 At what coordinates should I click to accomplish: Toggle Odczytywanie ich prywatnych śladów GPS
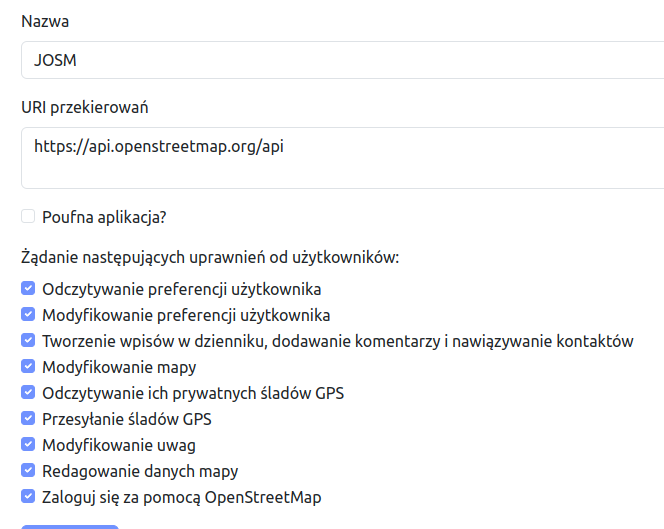click(x=28, y=392)
